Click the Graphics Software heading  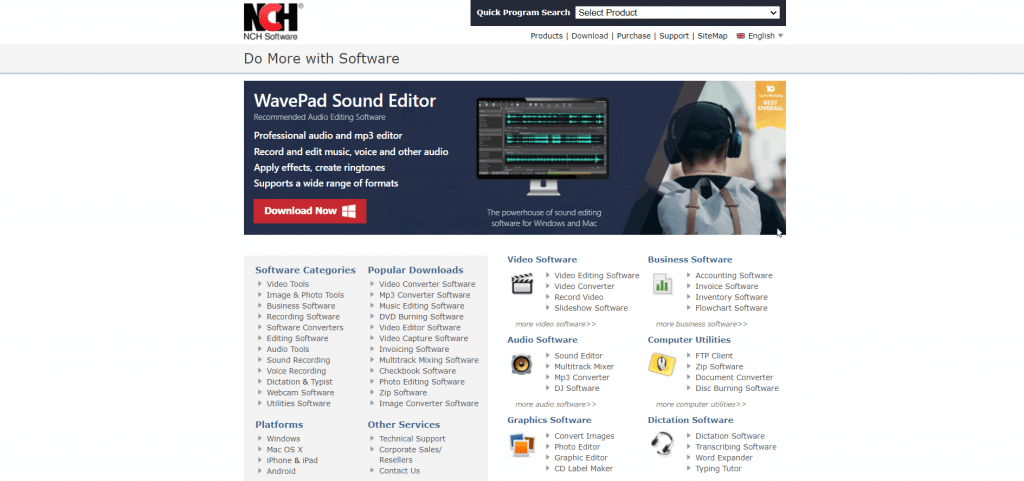[x=549, y=420]
